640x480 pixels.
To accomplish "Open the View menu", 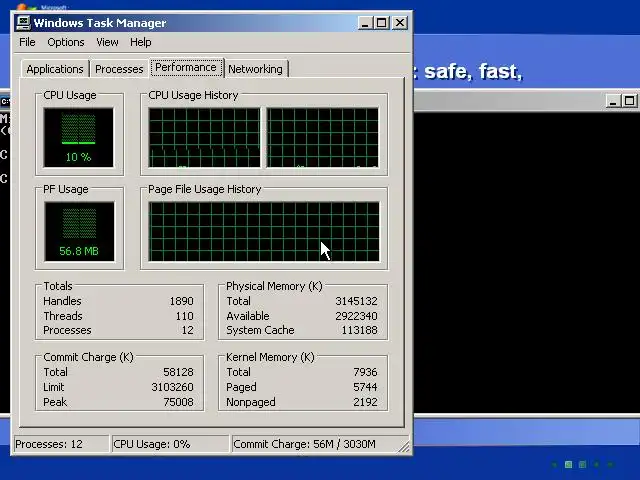I will pos(107,42).
